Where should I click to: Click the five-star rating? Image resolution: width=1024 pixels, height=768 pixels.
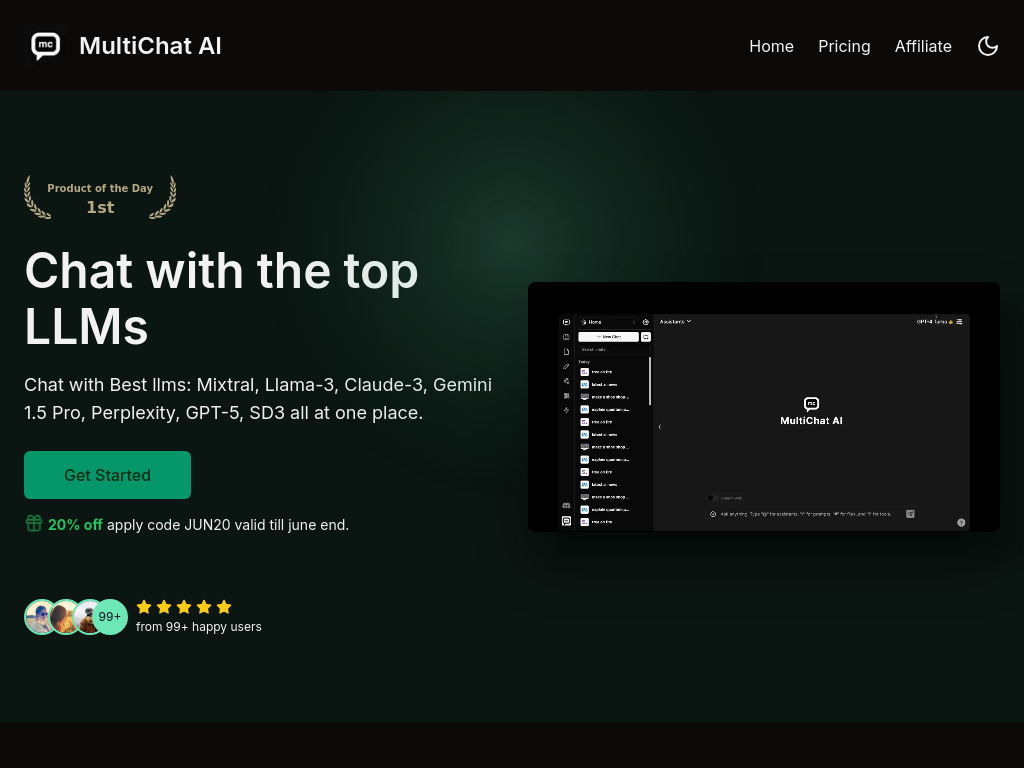coord(184,607)
